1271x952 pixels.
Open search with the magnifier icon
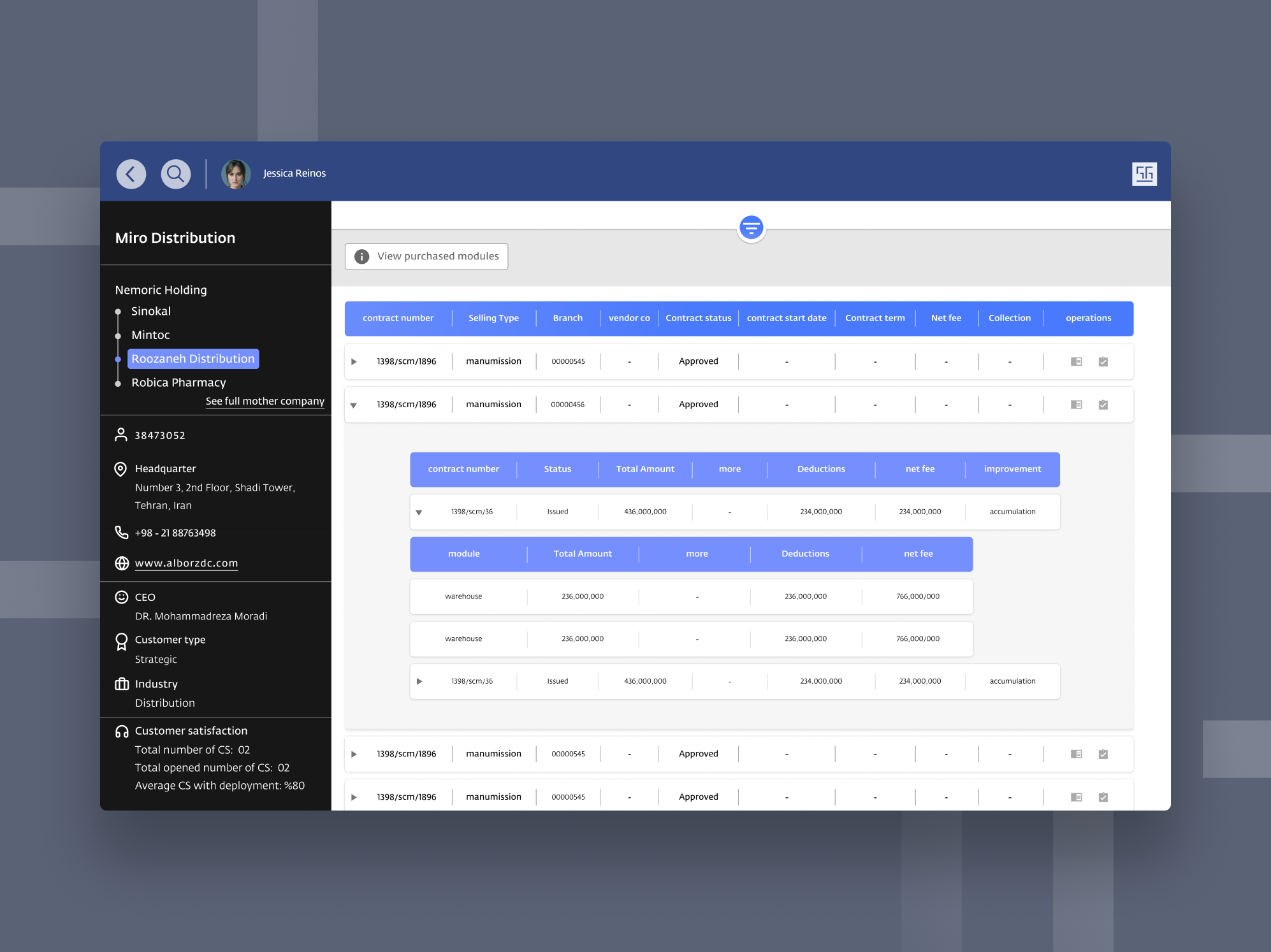tap(175, 174)
